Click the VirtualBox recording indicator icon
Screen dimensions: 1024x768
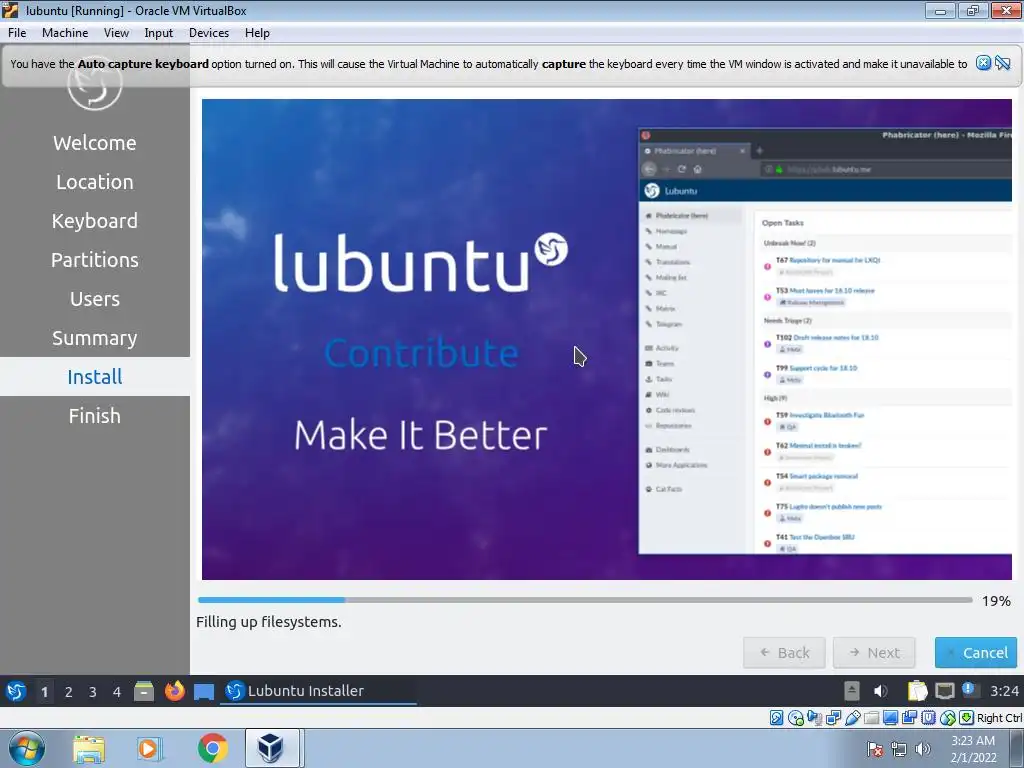(x=909, y=718)
